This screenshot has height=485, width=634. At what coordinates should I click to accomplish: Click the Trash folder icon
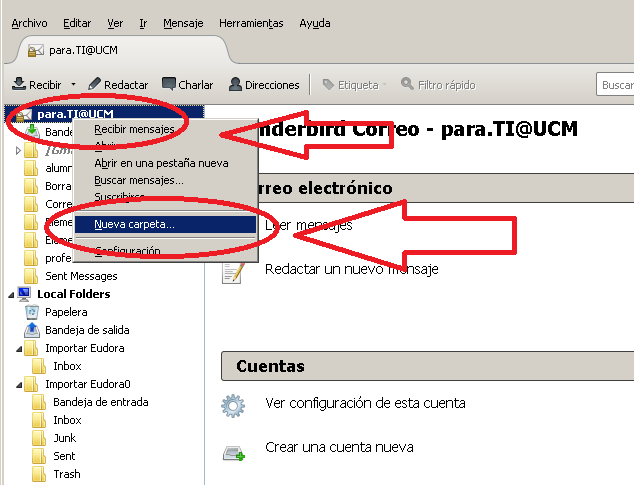39,474
